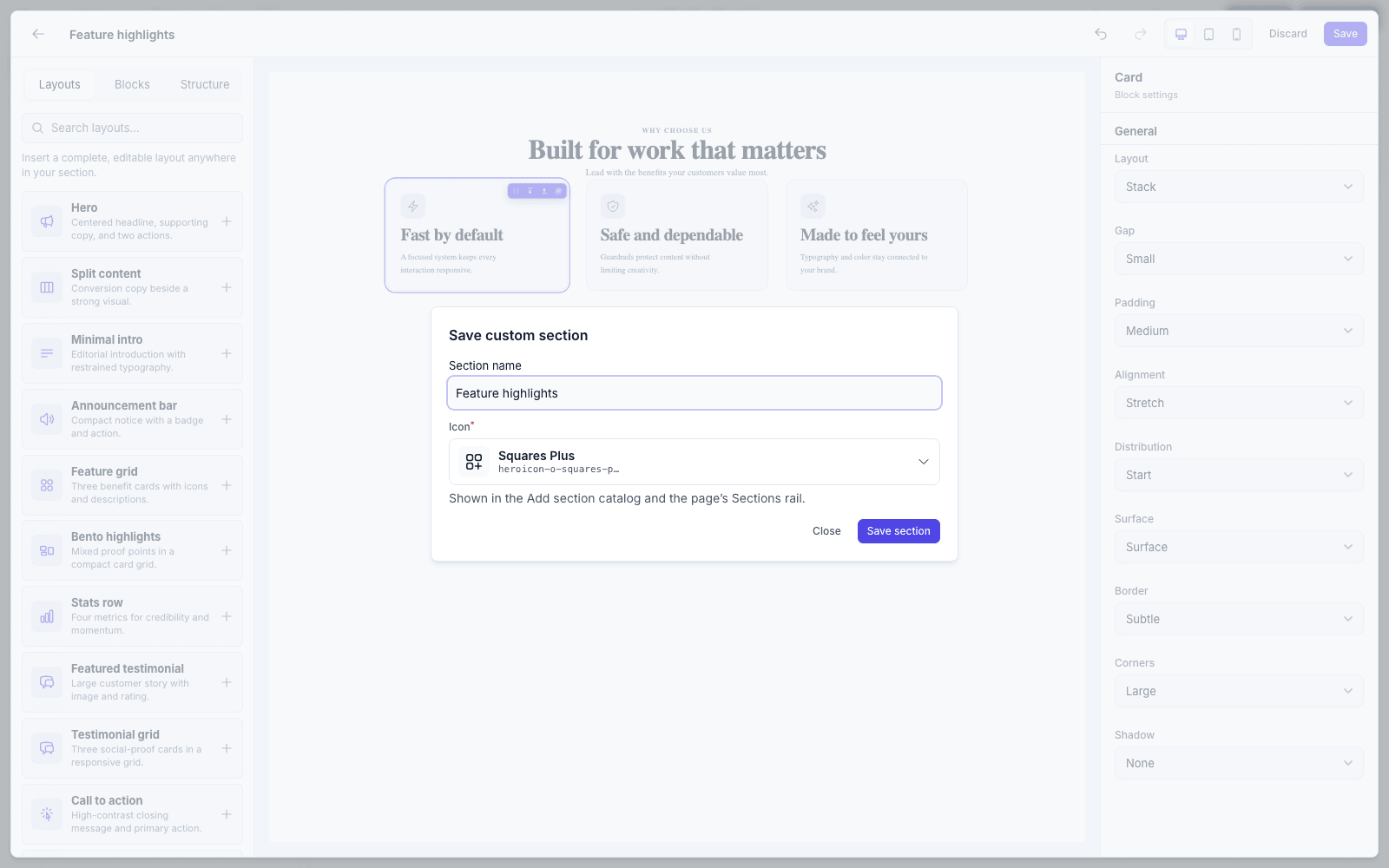
Task: Switch to mobile preview mode
Action: click(x=1236, y=34)
